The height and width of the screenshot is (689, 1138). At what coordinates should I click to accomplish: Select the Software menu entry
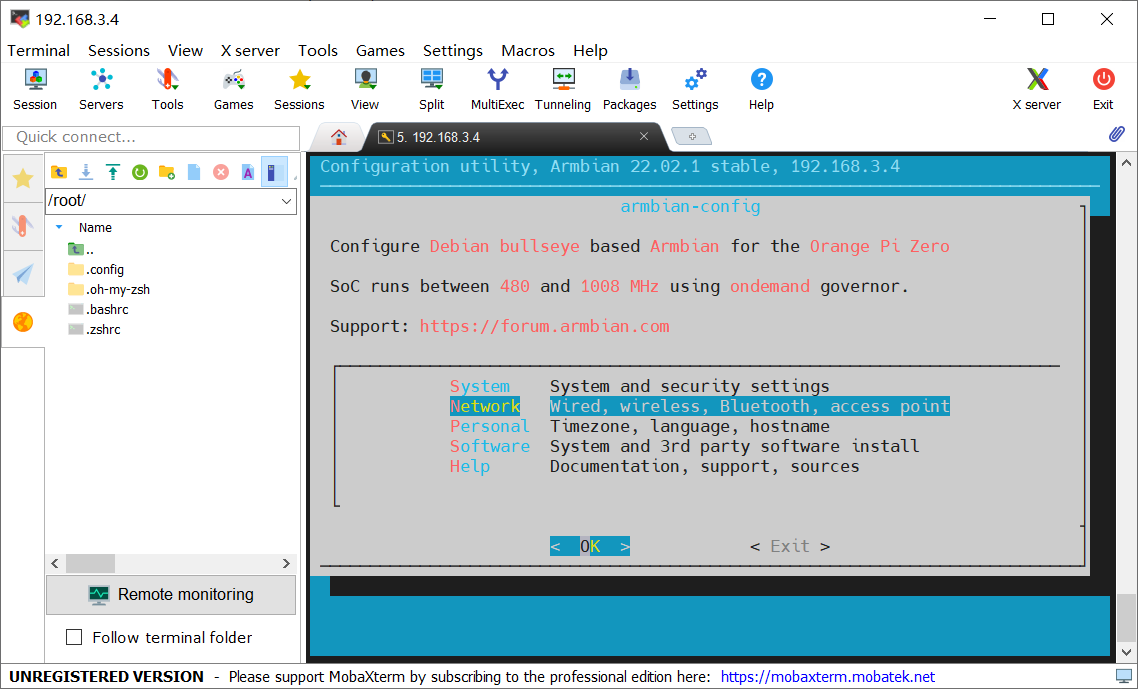490,446
